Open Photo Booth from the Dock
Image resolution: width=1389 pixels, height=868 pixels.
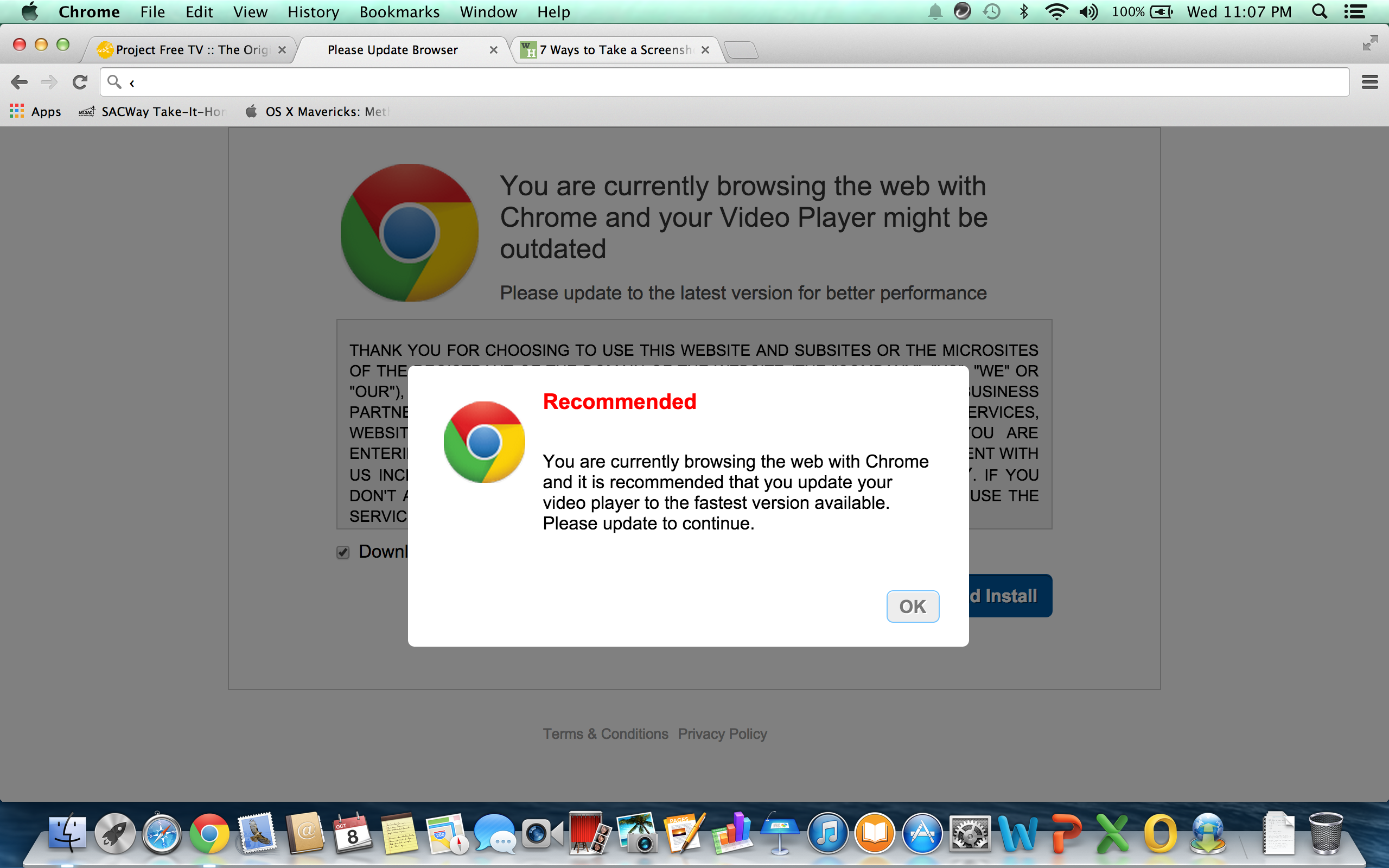(589, 832)
